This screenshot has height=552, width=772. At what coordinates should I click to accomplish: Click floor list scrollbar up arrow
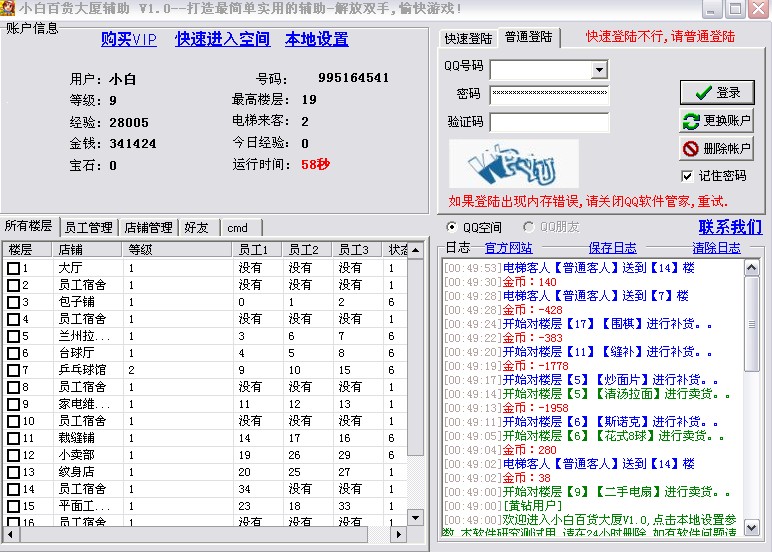416,250
